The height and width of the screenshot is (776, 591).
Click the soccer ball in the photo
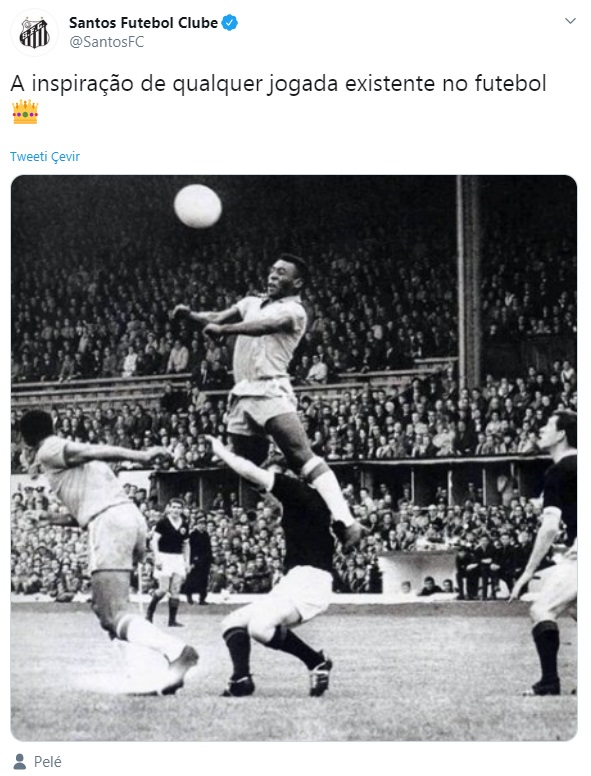pyautogui.click(x=197, y=206)
